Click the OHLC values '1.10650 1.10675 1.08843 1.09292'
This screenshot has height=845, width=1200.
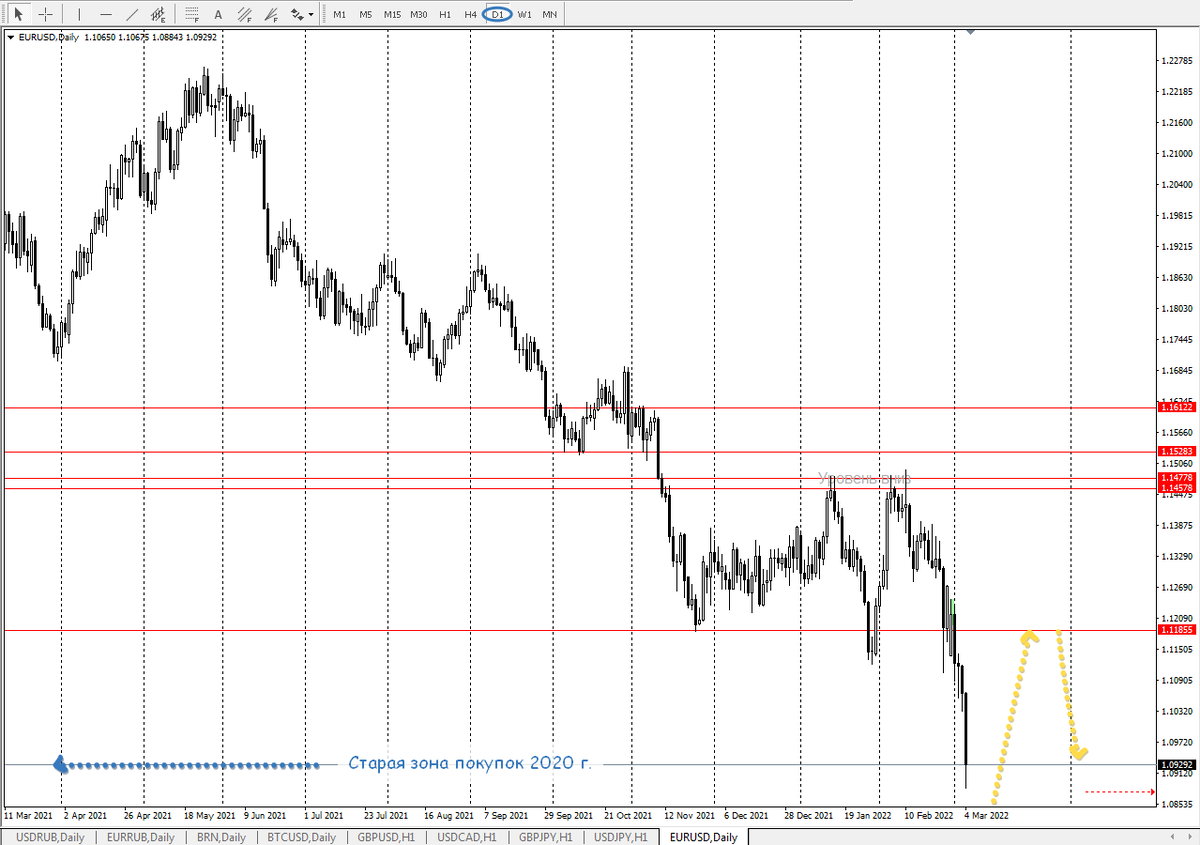153,37
